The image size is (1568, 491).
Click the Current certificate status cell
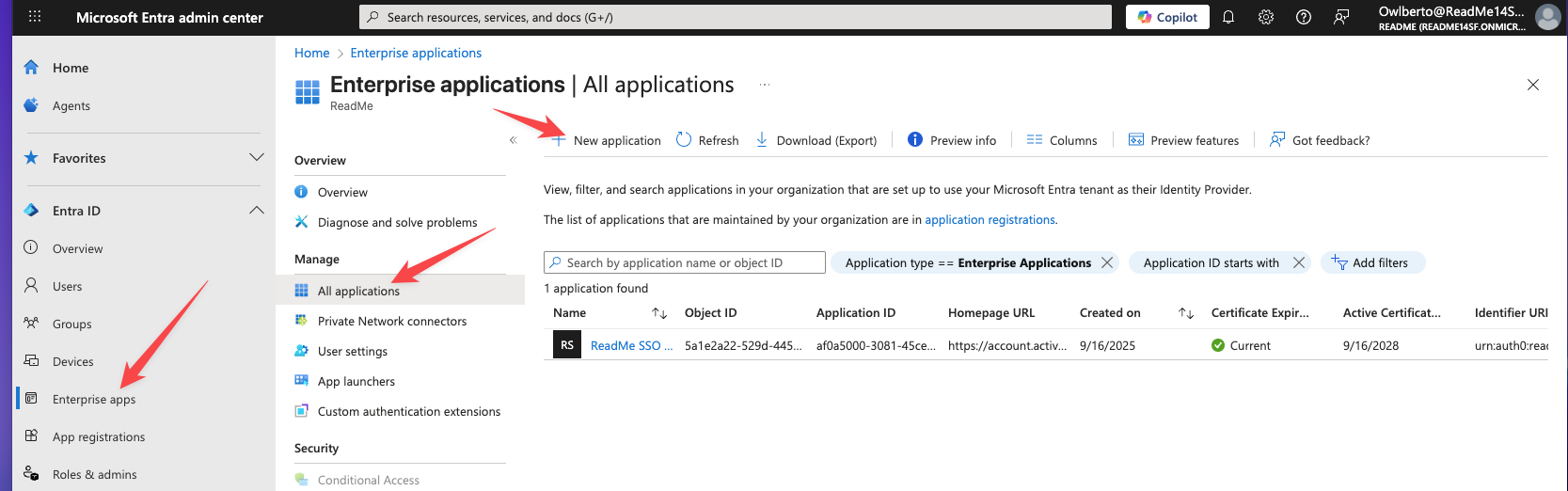click(1242, 345)
